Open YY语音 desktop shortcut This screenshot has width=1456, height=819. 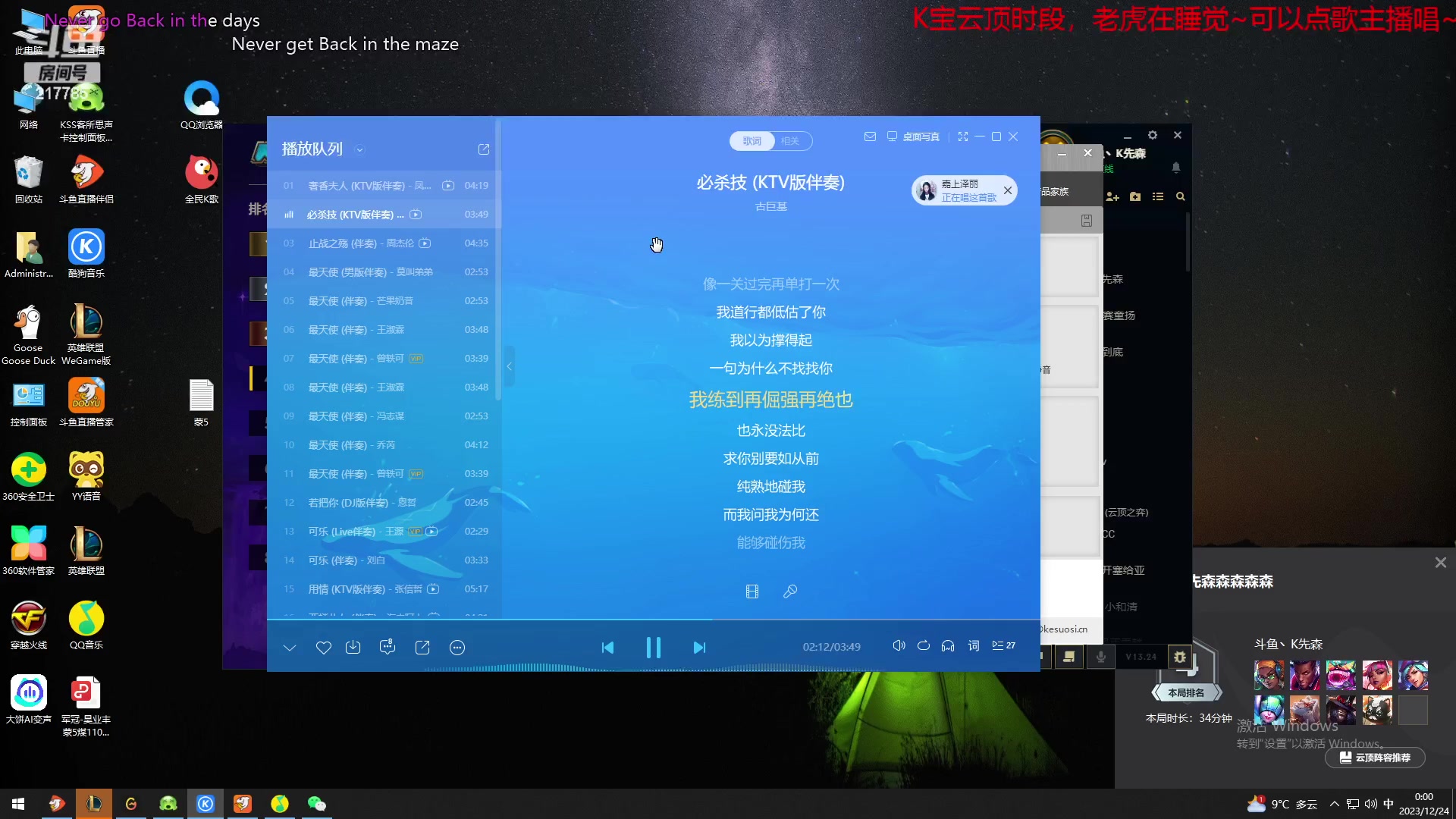[x=86, y=477]
